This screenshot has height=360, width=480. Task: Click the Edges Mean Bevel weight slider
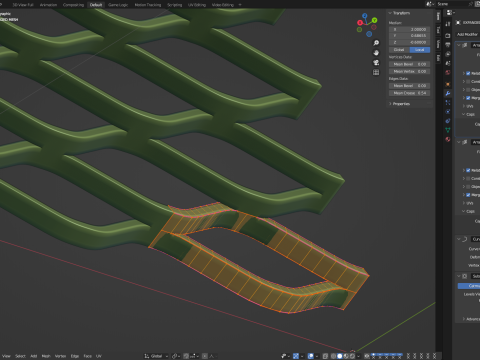pyautogui.click(x=409, y=86)
